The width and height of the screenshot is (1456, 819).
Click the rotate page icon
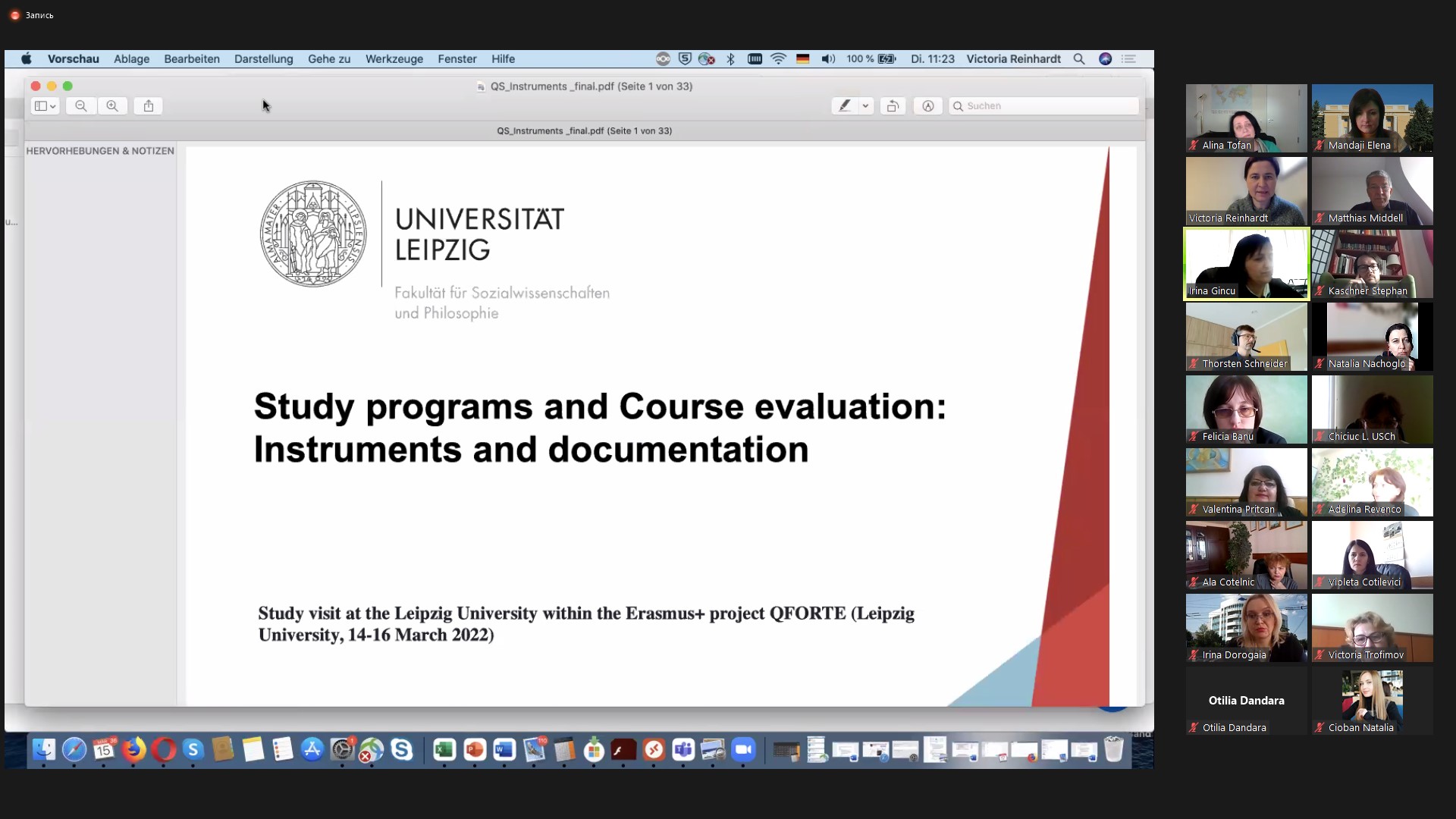tap(893, 106)
